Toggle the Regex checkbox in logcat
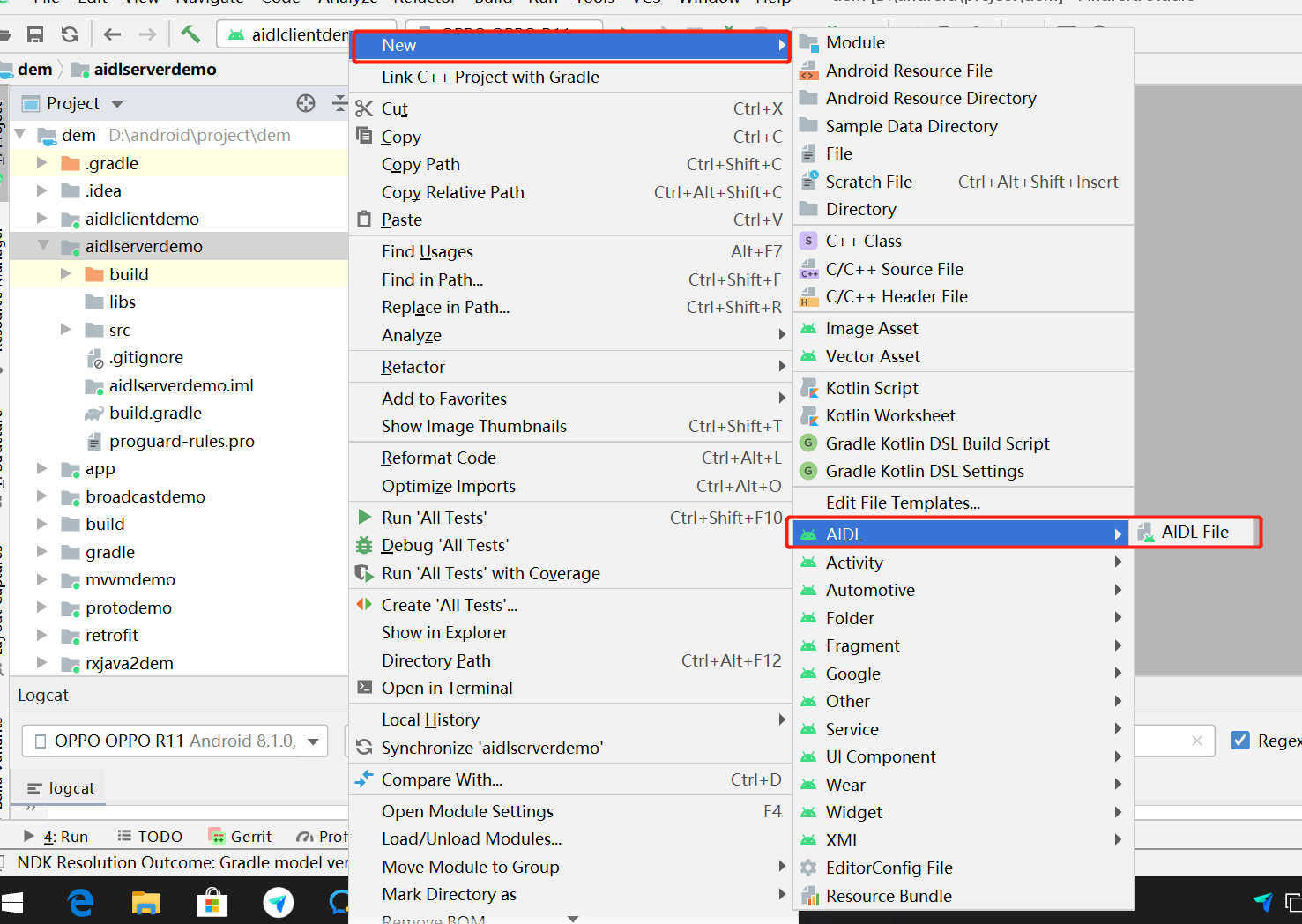The image size is (1302, 924). pyautogui.click(x=1242, y=741)
